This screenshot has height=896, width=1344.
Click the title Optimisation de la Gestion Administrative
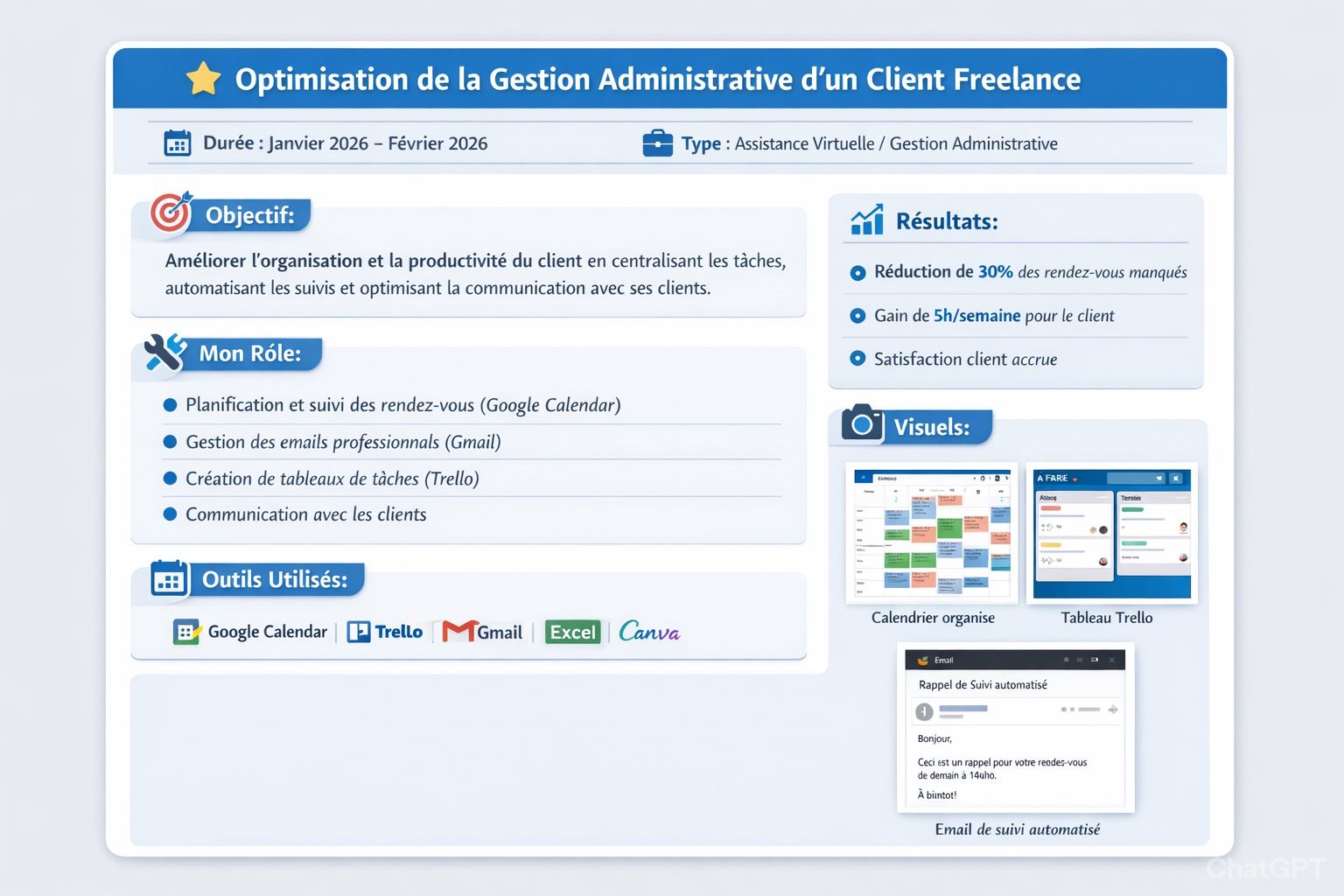tap(658, 80)
